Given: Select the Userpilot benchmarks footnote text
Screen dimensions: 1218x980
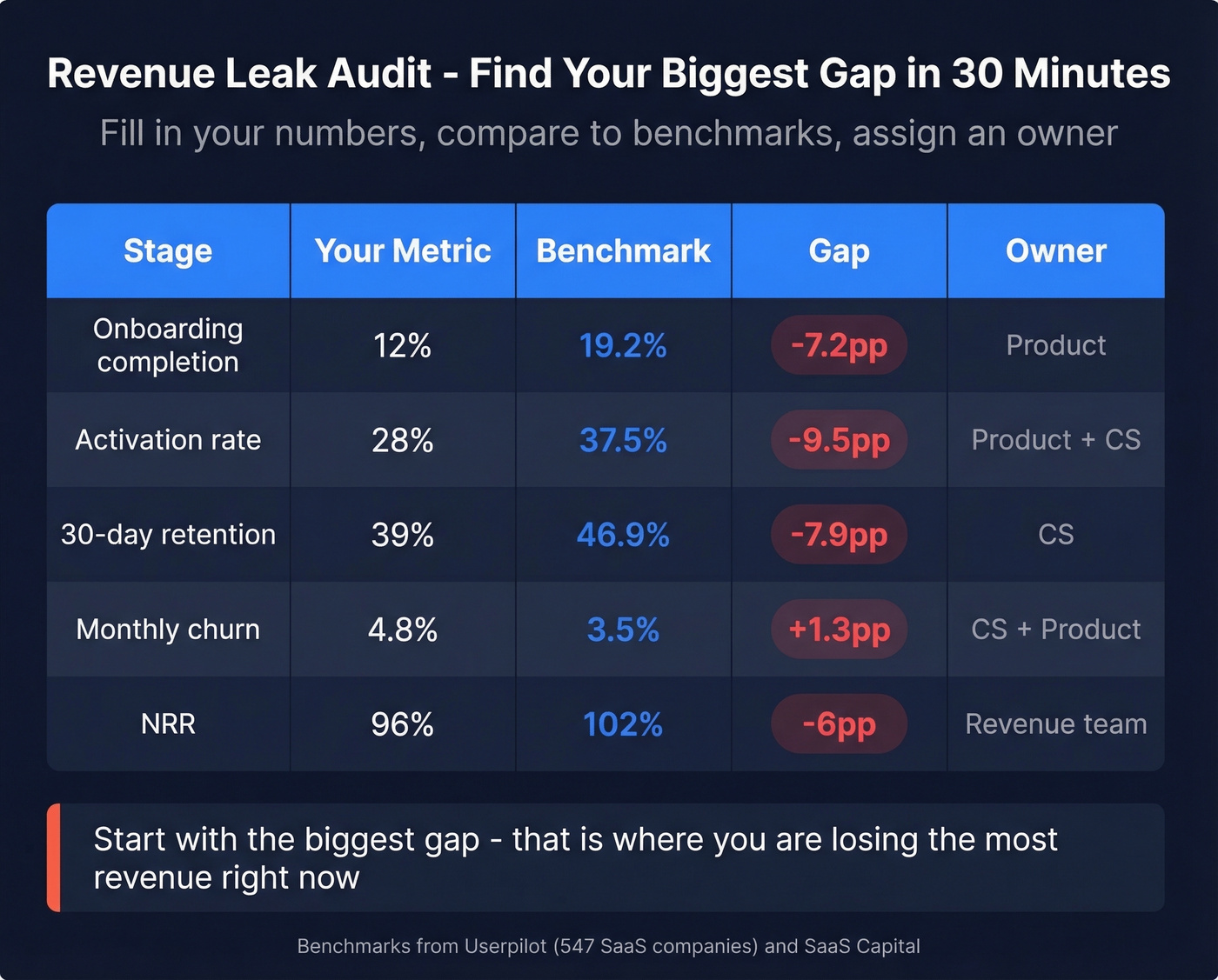Looking at the screenshot, I should 609,946.
